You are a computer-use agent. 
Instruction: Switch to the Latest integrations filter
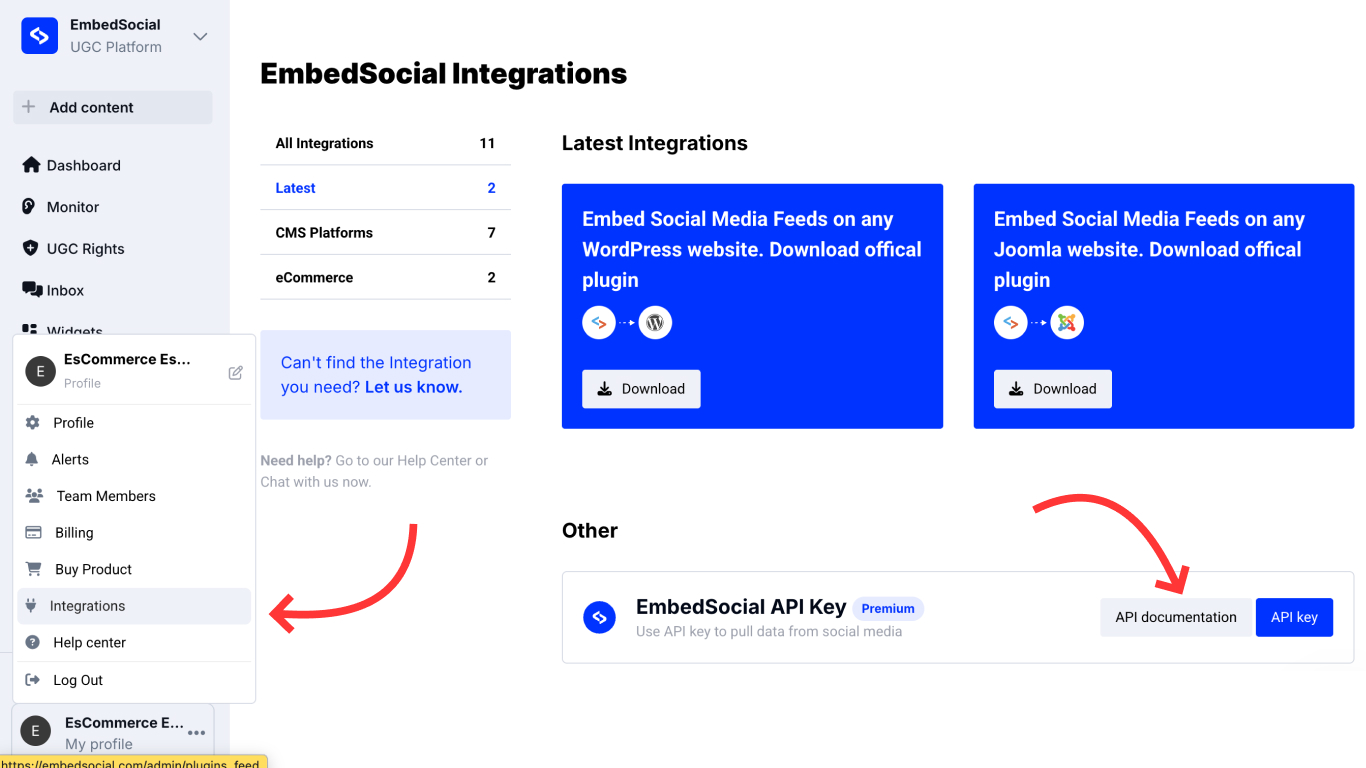pos(295,187)
